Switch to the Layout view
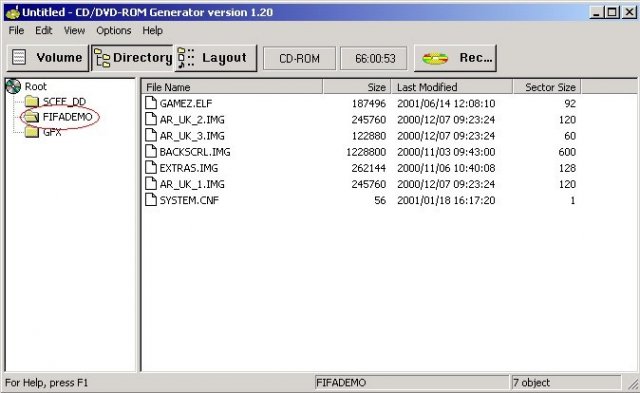The height and width of the screenshot is (393, 640). [216, 58]
